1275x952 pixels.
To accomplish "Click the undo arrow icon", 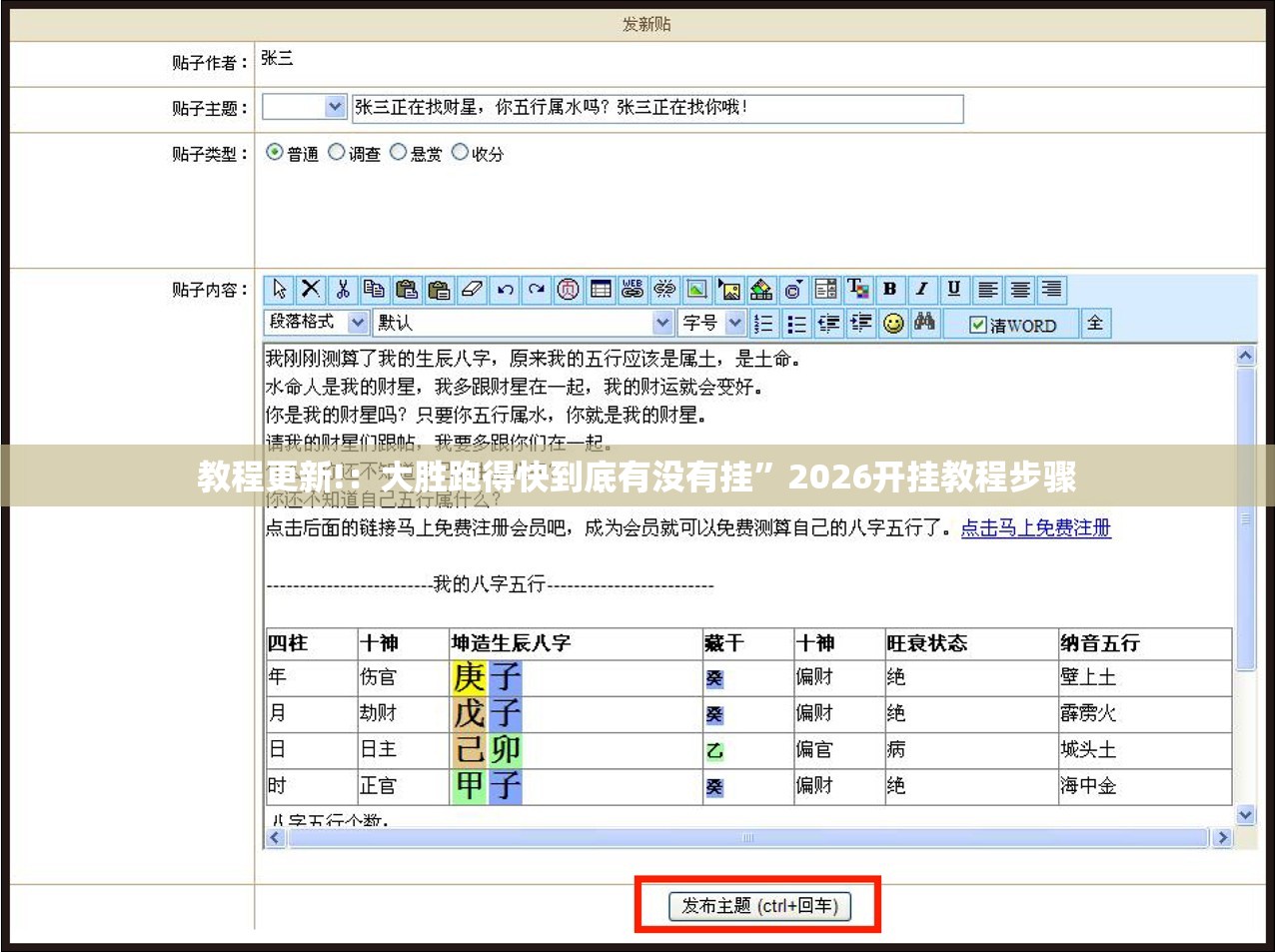I will click(505, 290).
